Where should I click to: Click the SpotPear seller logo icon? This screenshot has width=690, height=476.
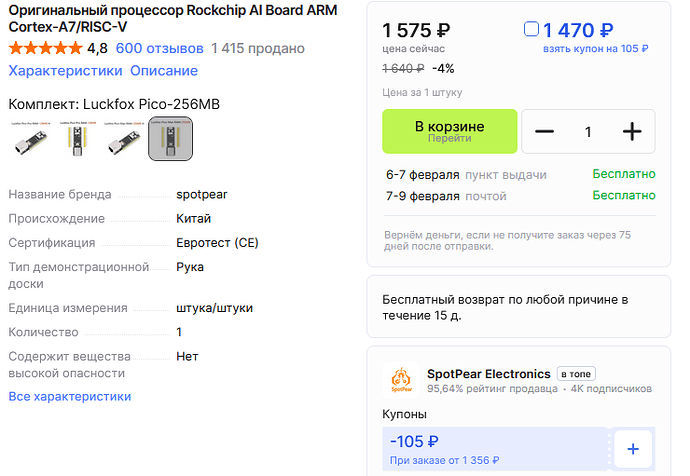click(400, 380)
